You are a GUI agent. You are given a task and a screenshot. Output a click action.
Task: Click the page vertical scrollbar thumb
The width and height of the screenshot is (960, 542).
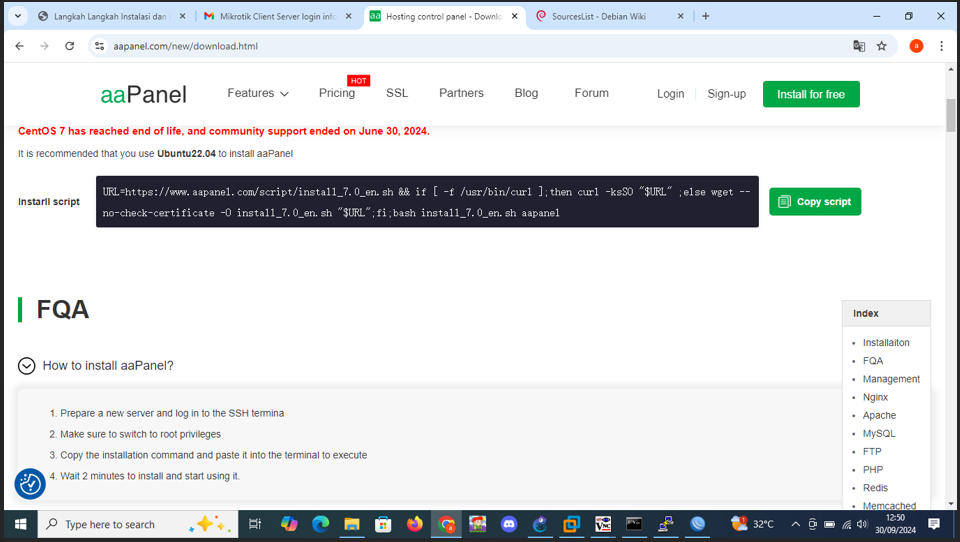tap(951, 115)
